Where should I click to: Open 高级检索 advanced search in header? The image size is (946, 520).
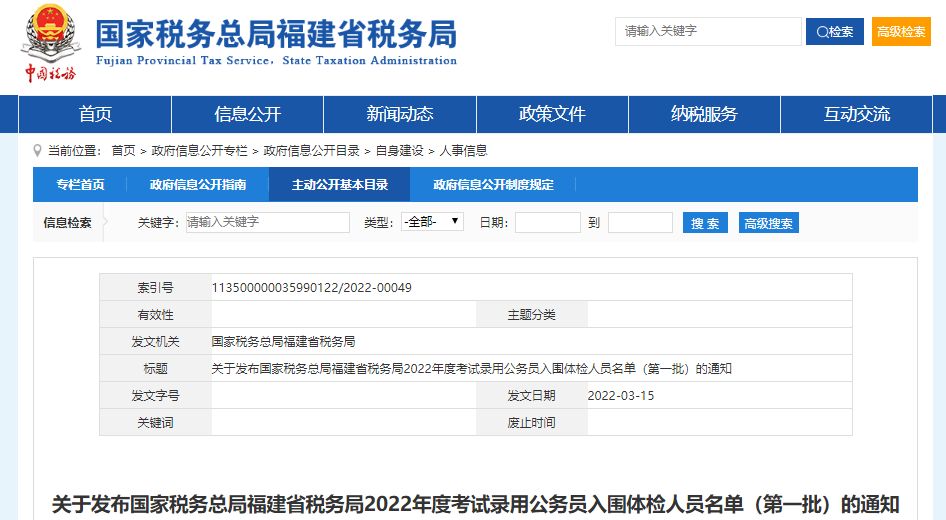901,31
